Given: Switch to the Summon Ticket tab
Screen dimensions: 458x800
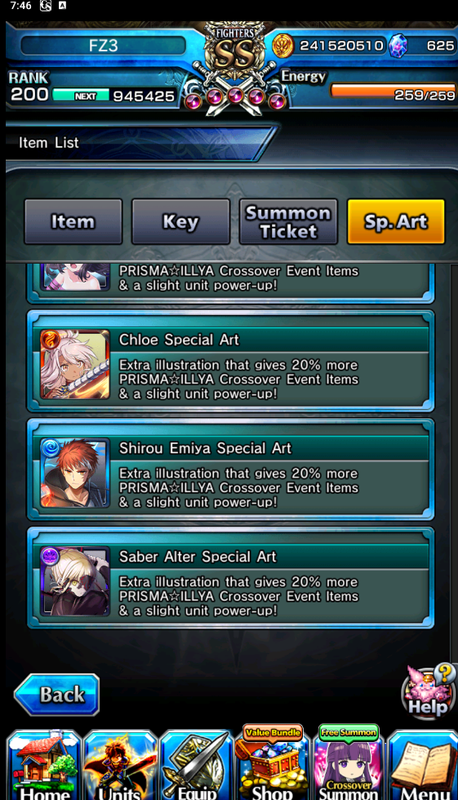Looking at the screenshot, I should tap(288, 221).
